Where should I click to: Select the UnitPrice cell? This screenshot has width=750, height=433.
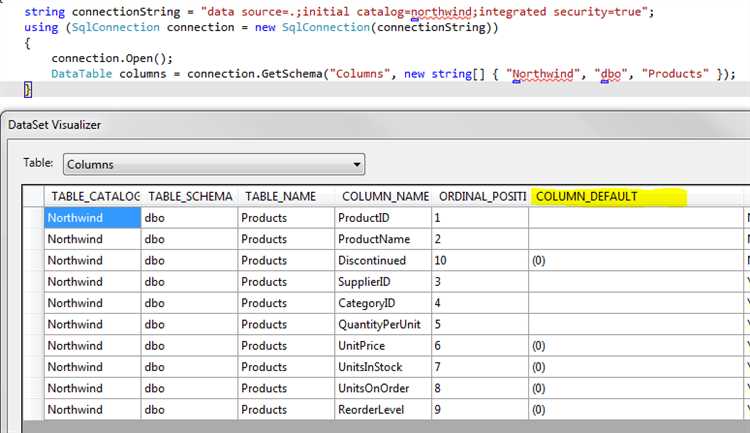(383, 345)
